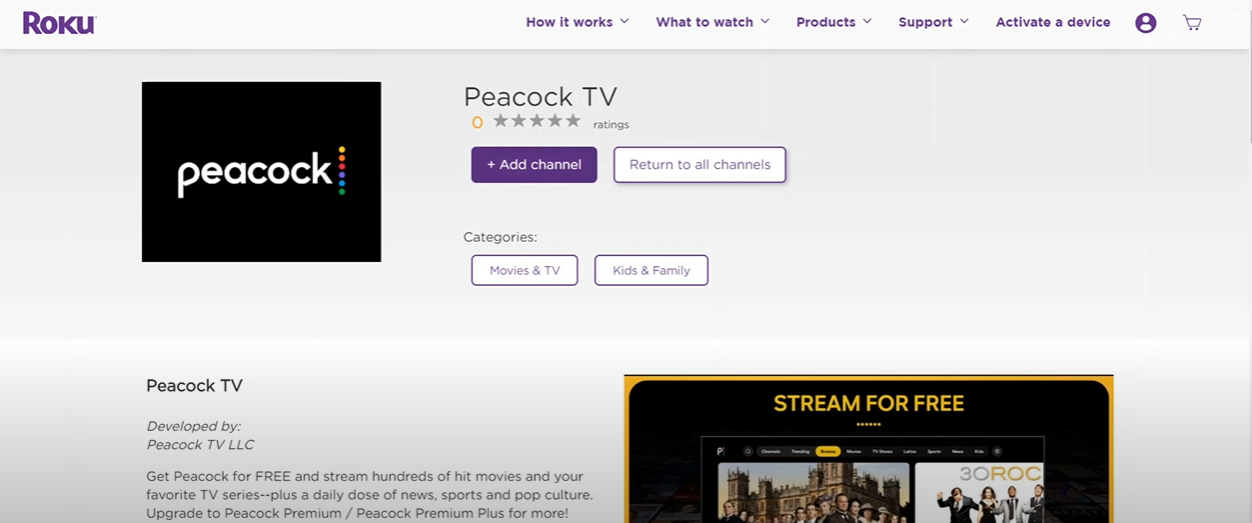
Task: Click the third rating star
Action: point(537,121)
